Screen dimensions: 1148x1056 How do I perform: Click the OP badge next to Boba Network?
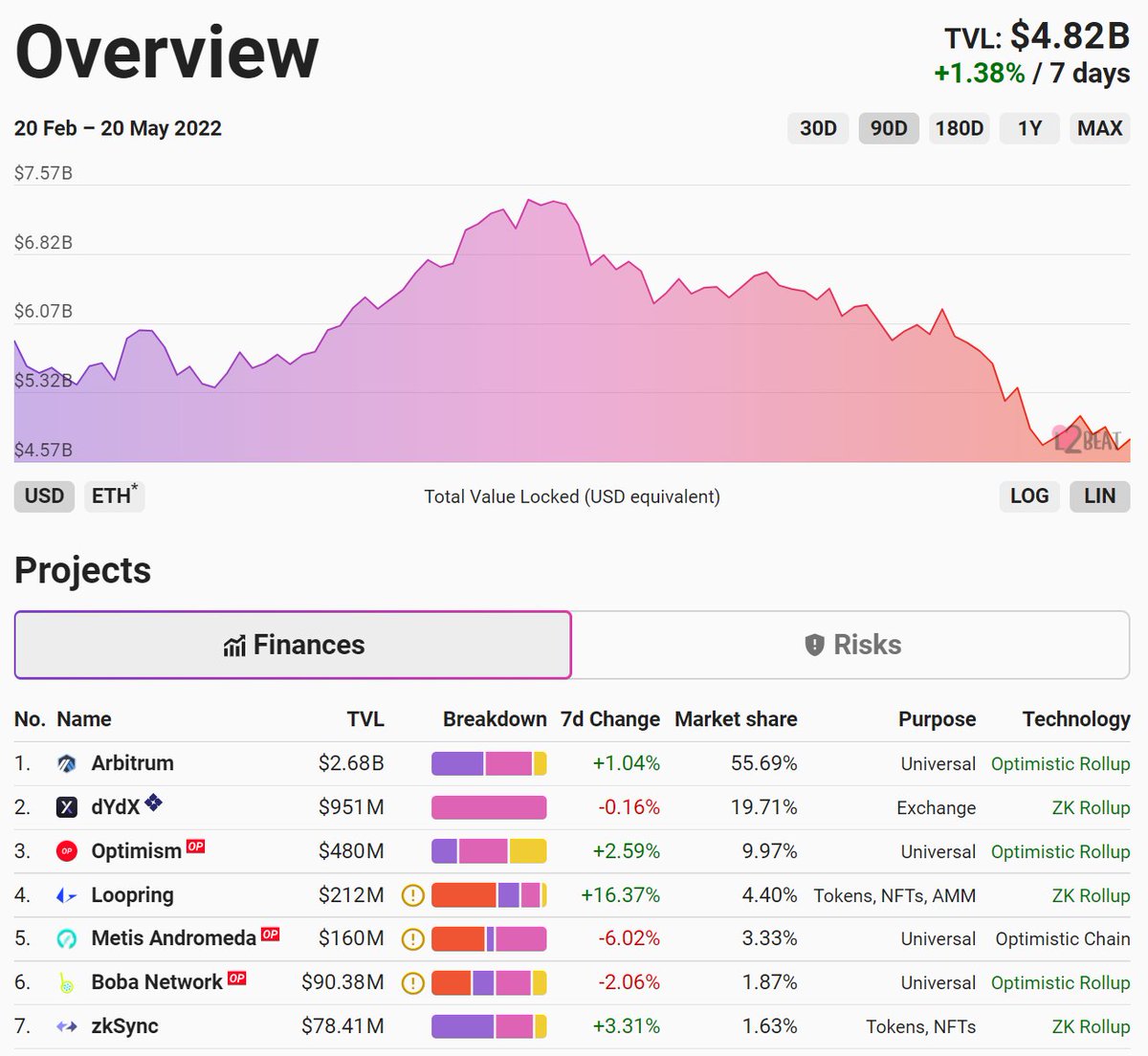[237, 978]
